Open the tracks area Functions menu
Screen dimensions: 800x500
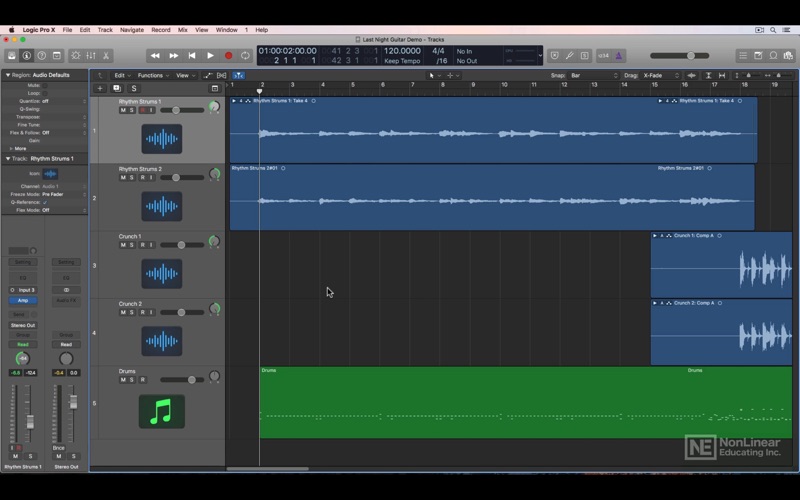click(153, 76)
